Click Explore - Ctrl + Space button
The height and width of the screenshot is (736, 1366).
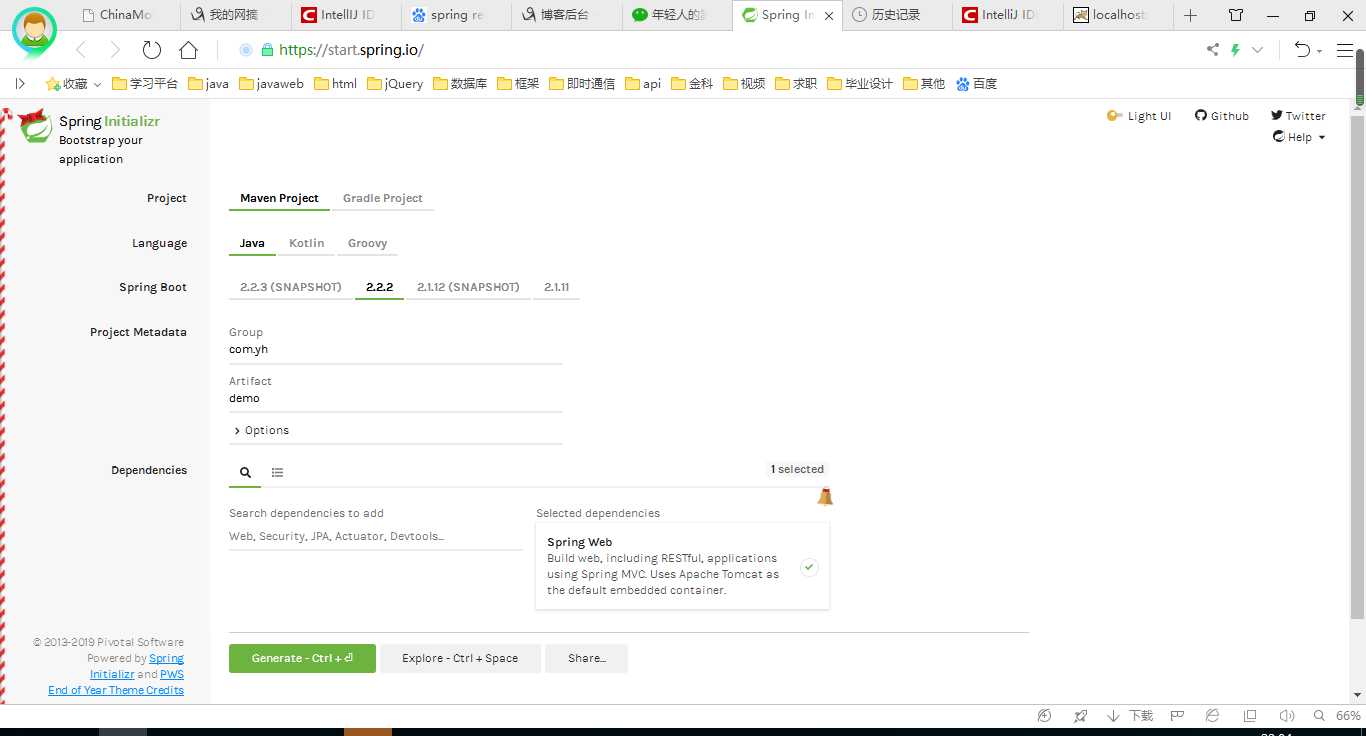pos(460,658)
